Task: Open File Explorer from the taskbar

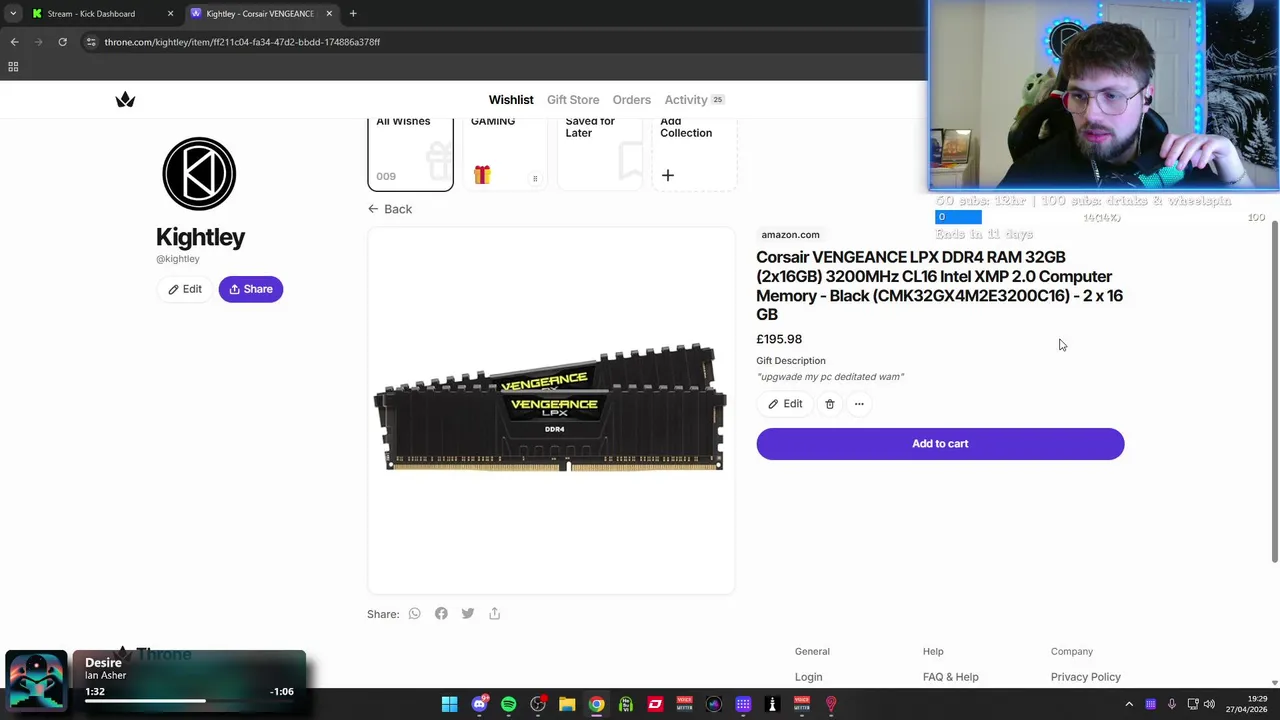Action: [567, 705]
